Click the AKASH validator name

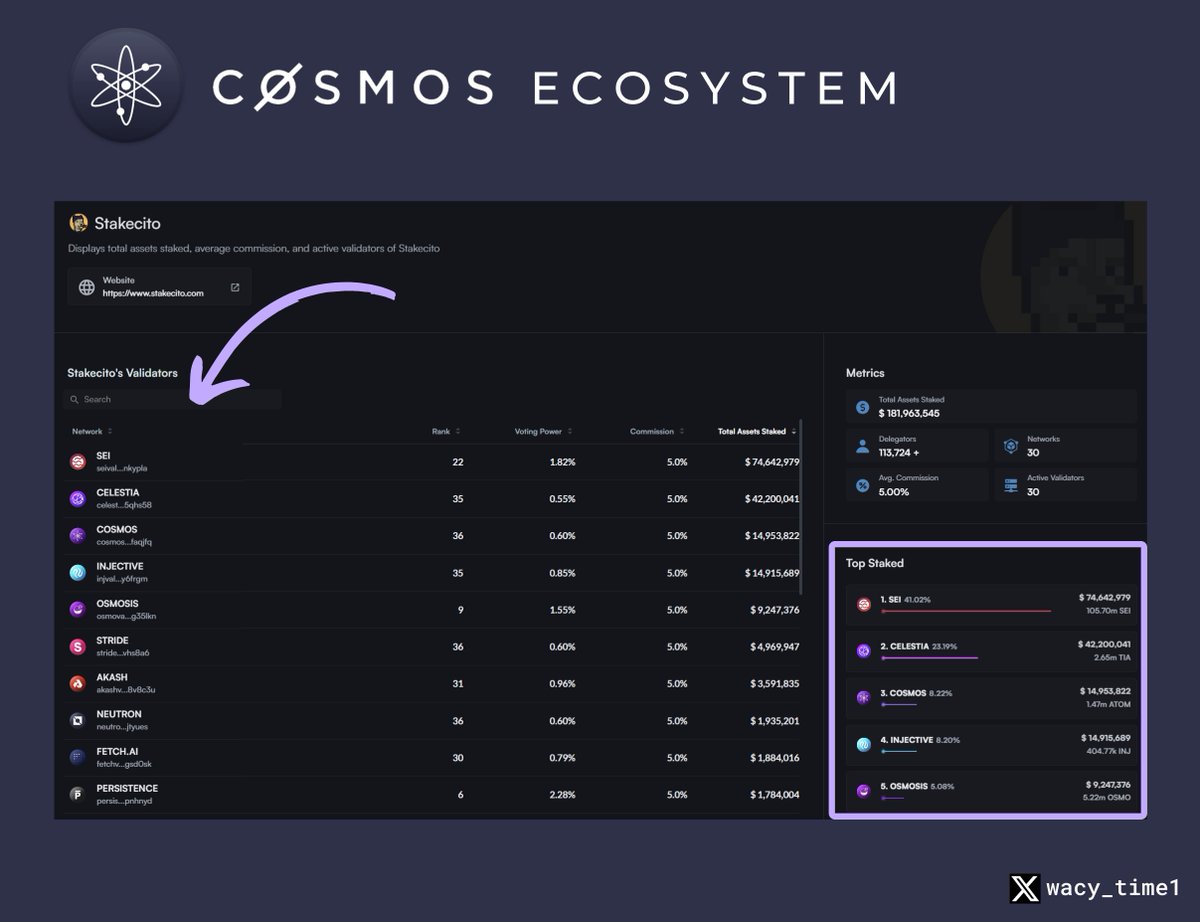tap(112, 677)
